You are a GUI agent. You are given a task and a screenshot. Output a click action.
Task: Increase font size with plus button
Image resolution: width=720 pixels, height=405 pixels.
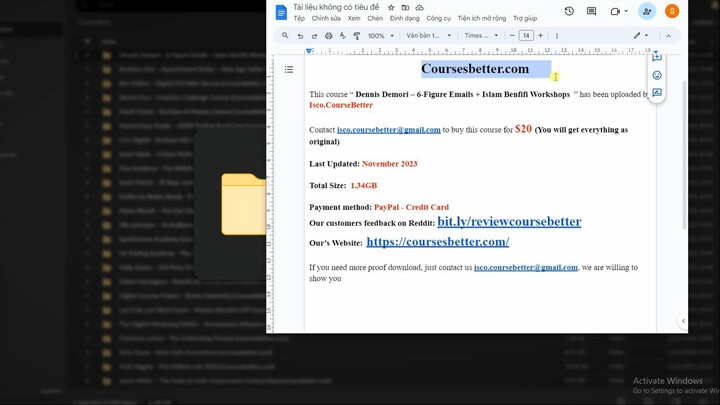pos(541,35)
